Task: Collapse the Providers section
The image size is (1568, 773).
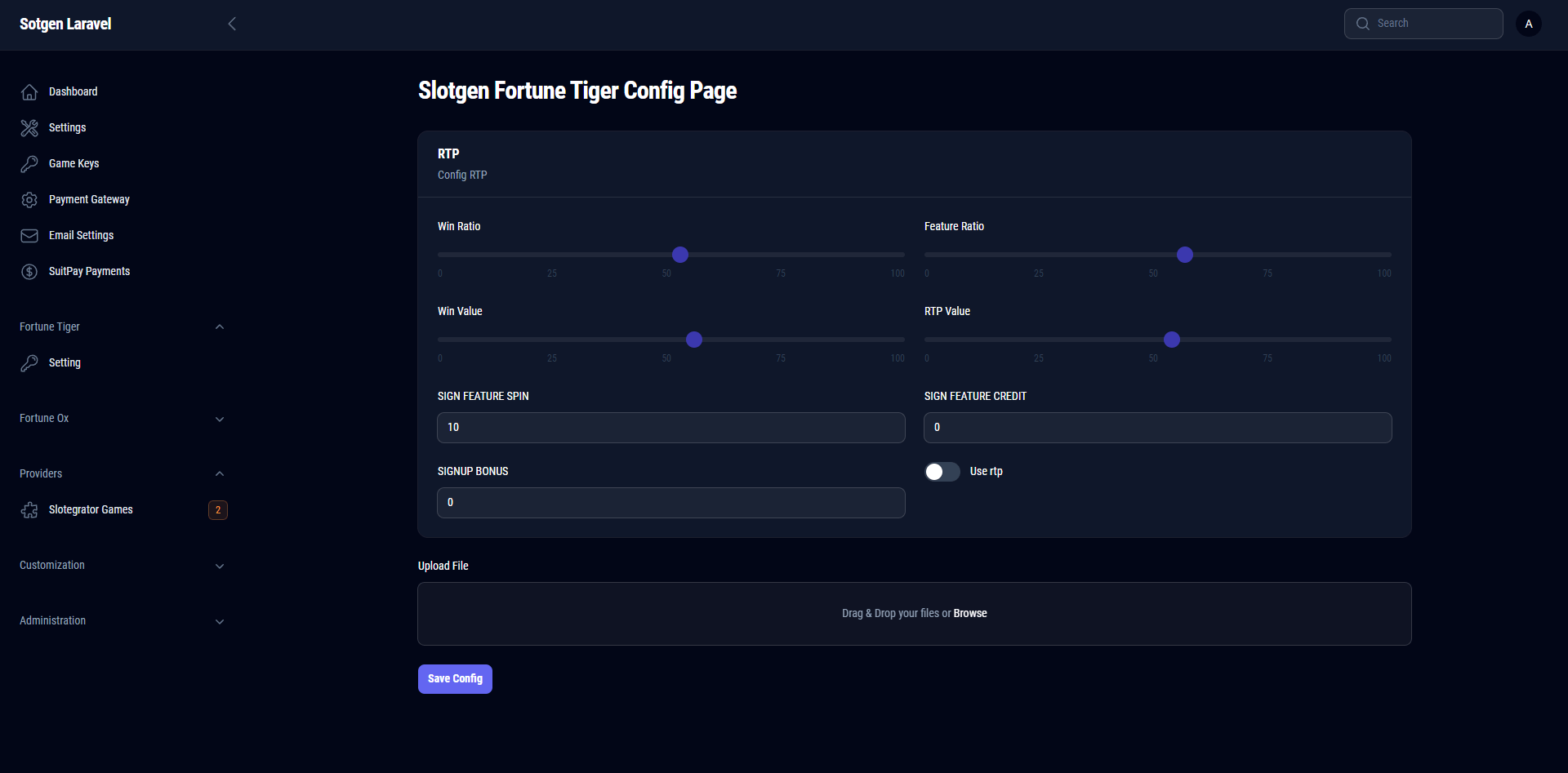Action: point(219,474)
